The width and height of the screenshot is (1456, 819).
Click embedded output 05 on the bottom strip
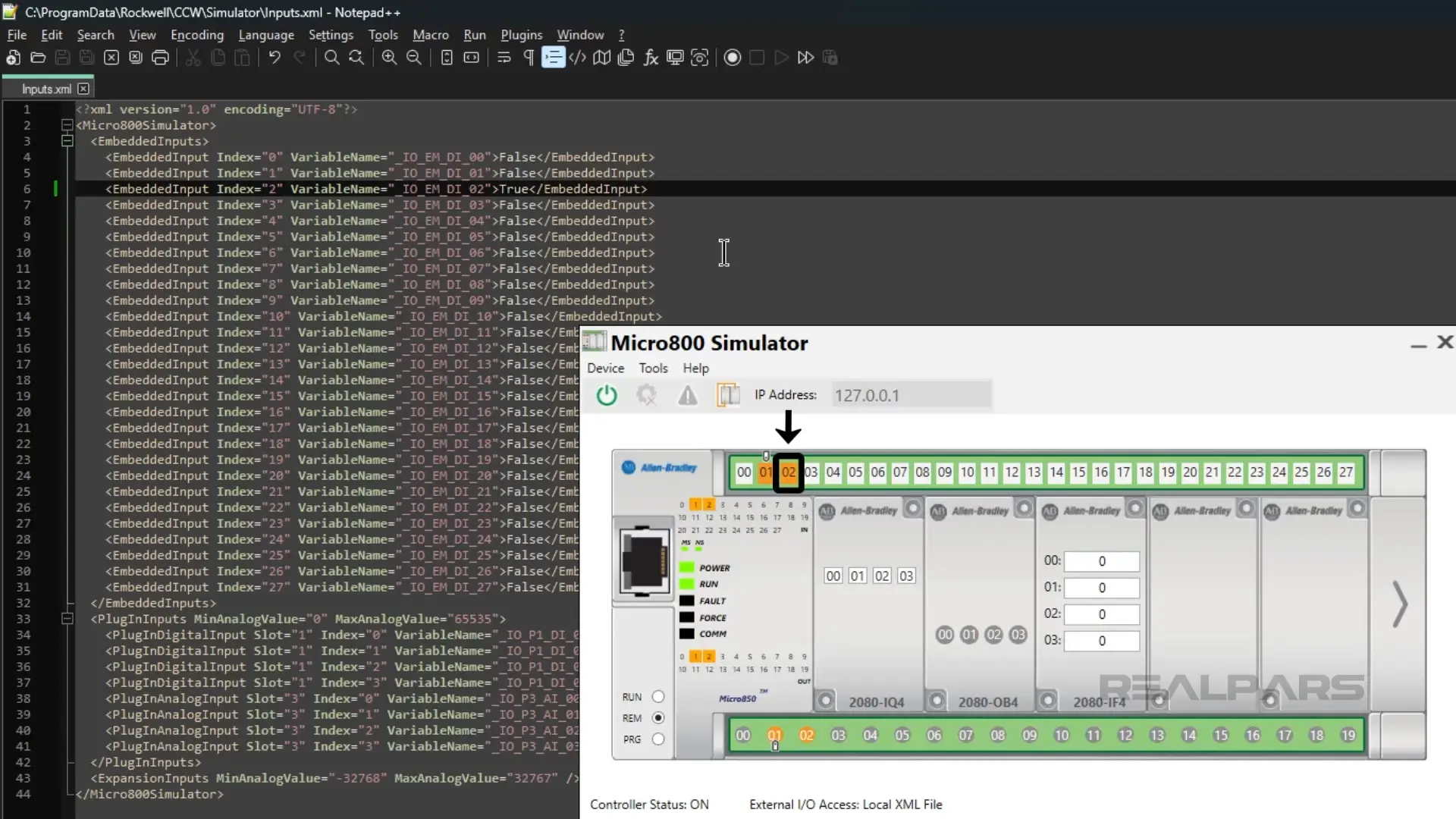coord(902,735)
